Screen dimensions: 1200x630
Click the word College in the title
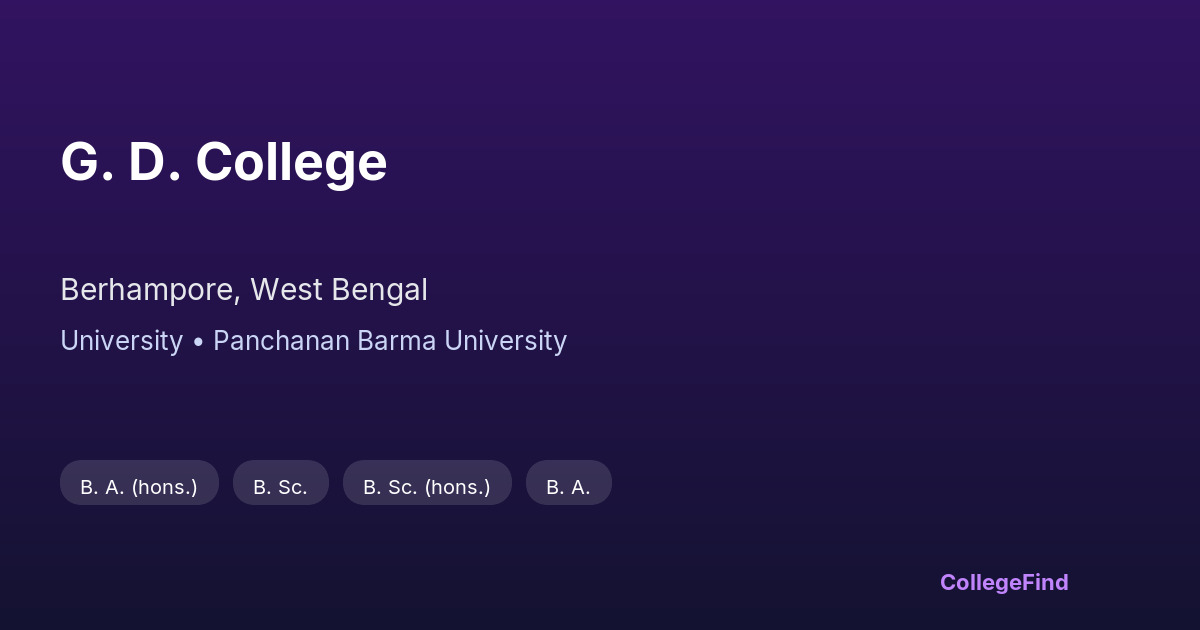pyautogui.click(x=291, y=162)
